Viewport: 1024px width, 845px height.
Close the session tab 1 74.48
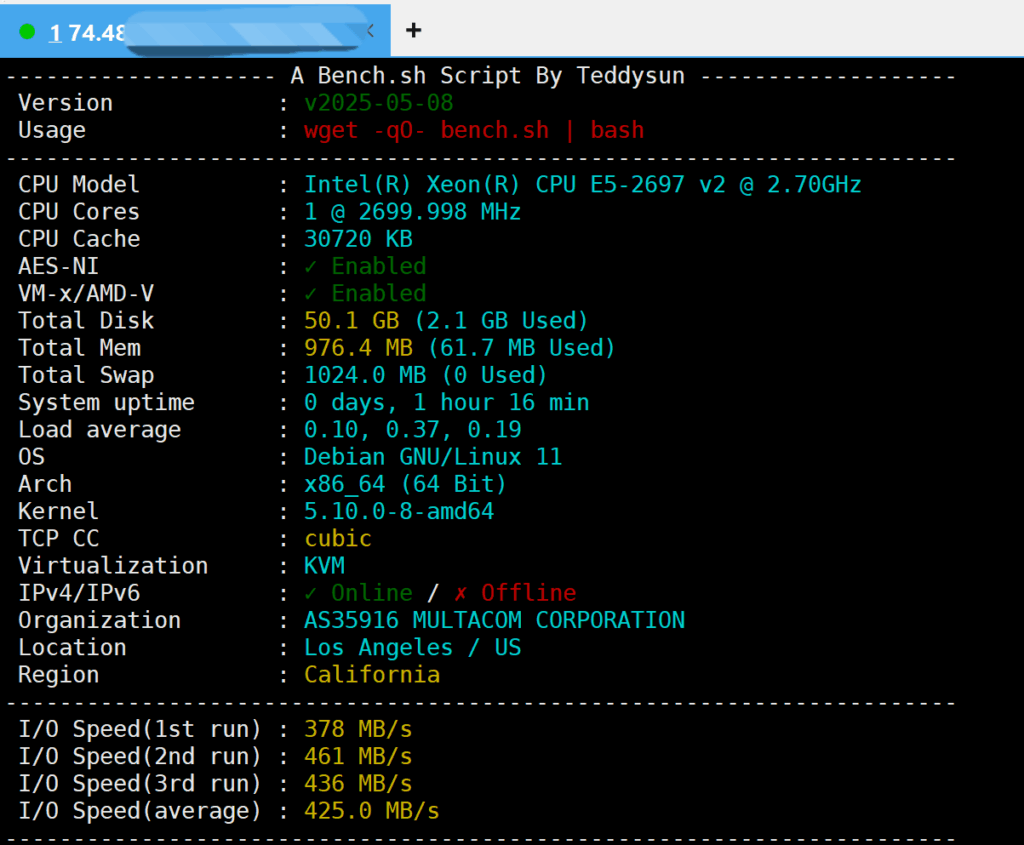[x=372, y=31]
